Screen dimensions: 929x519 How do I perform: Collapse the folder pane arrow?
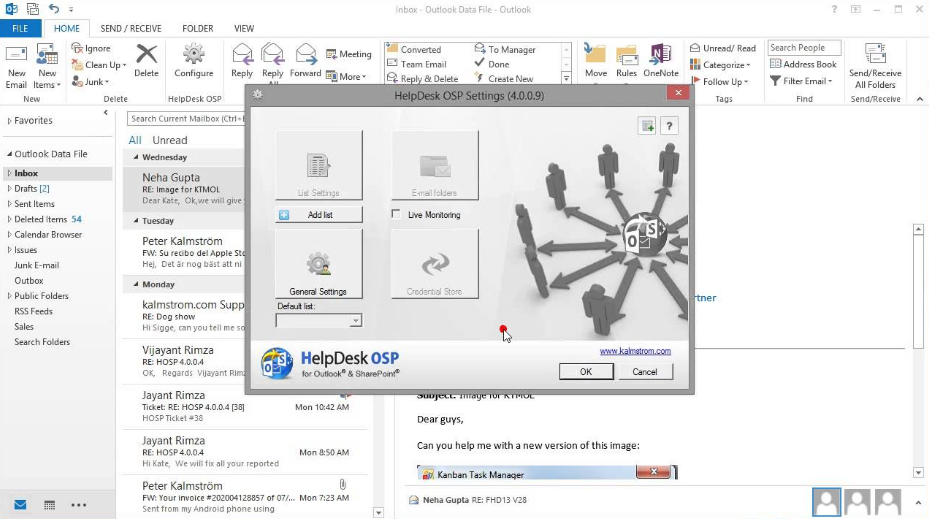click(x=105, y=112)
